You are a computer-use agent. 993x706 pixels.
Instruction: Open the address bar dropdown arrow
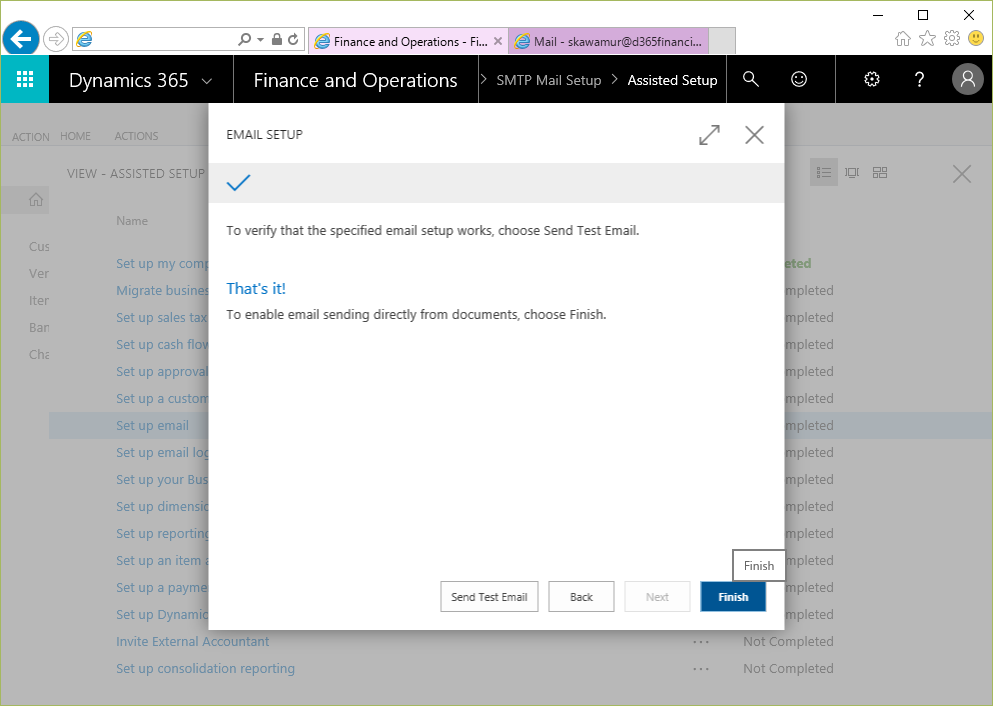[260, 39]
